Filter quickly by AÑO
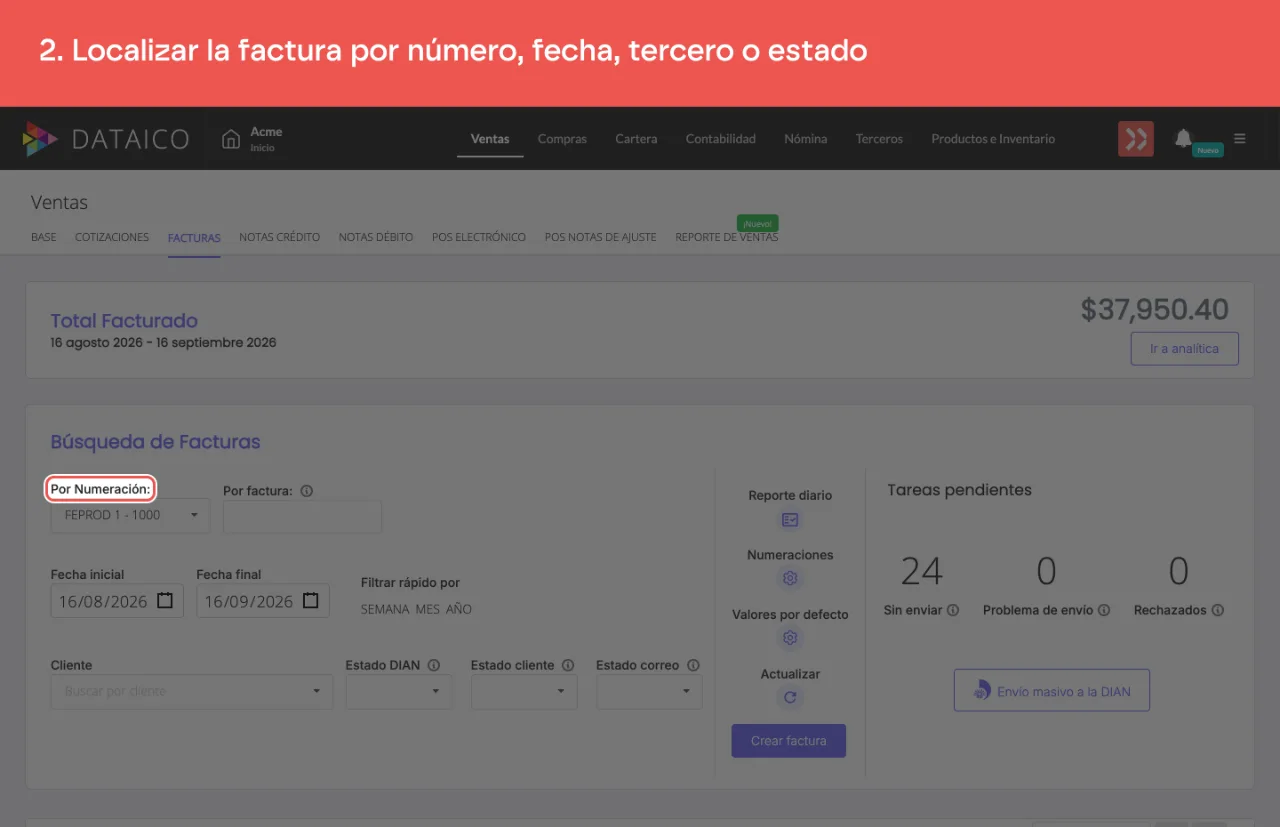 click(459, 609)
